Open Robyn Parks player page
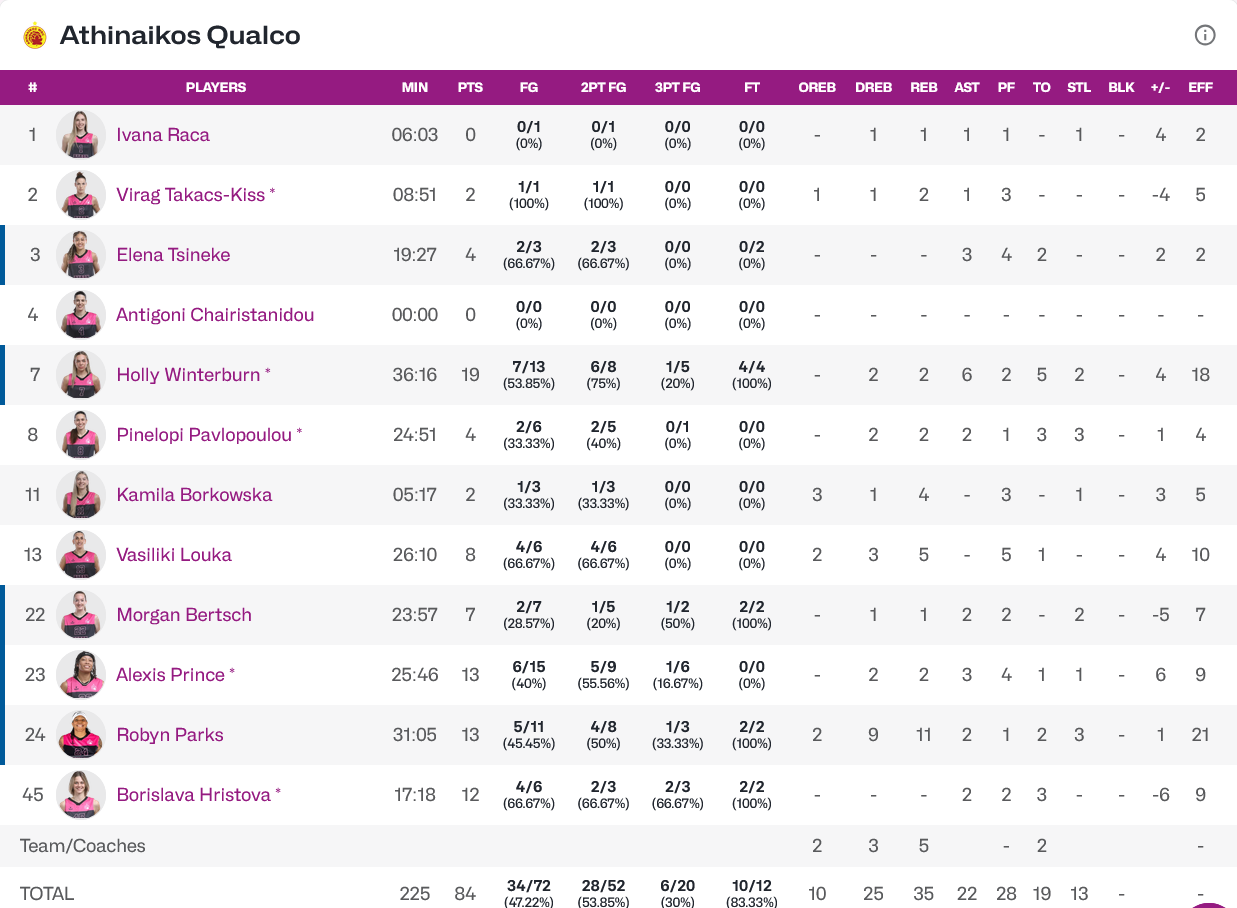The width and height of the screenshot is (1237, 908). [170, 735]
